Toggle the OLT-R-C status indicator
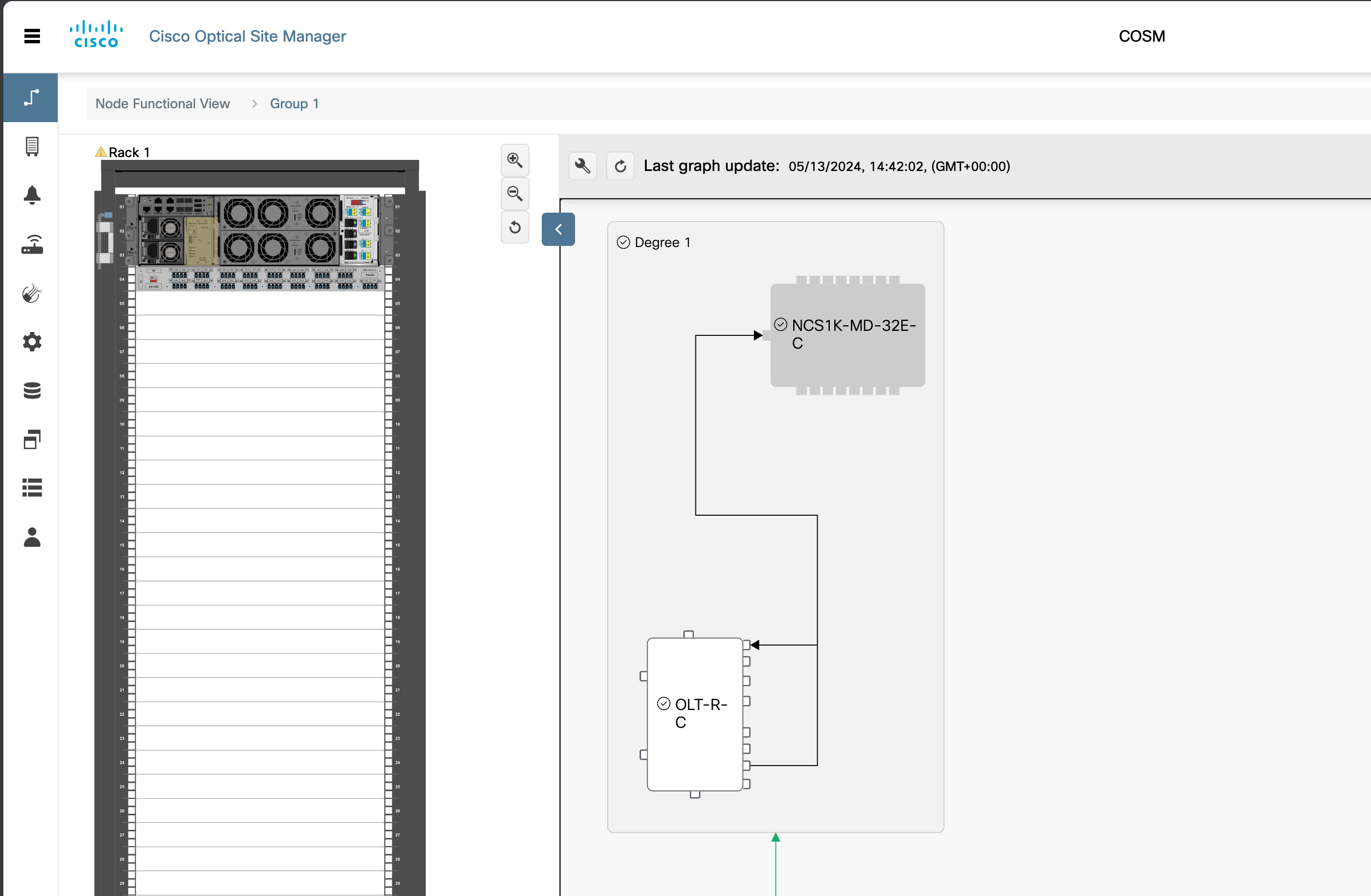 click(x=664, y=704)
